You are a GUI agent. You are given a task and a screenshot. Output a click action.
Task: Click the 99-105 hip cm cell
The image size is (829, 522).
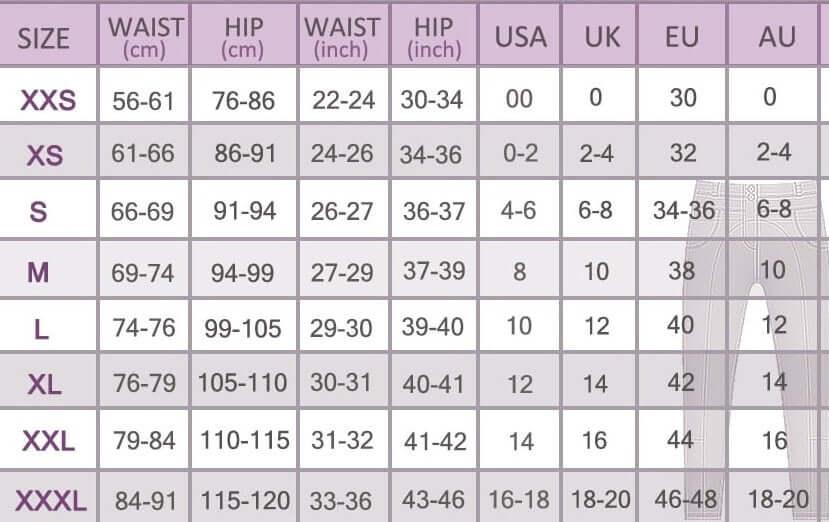243,328
